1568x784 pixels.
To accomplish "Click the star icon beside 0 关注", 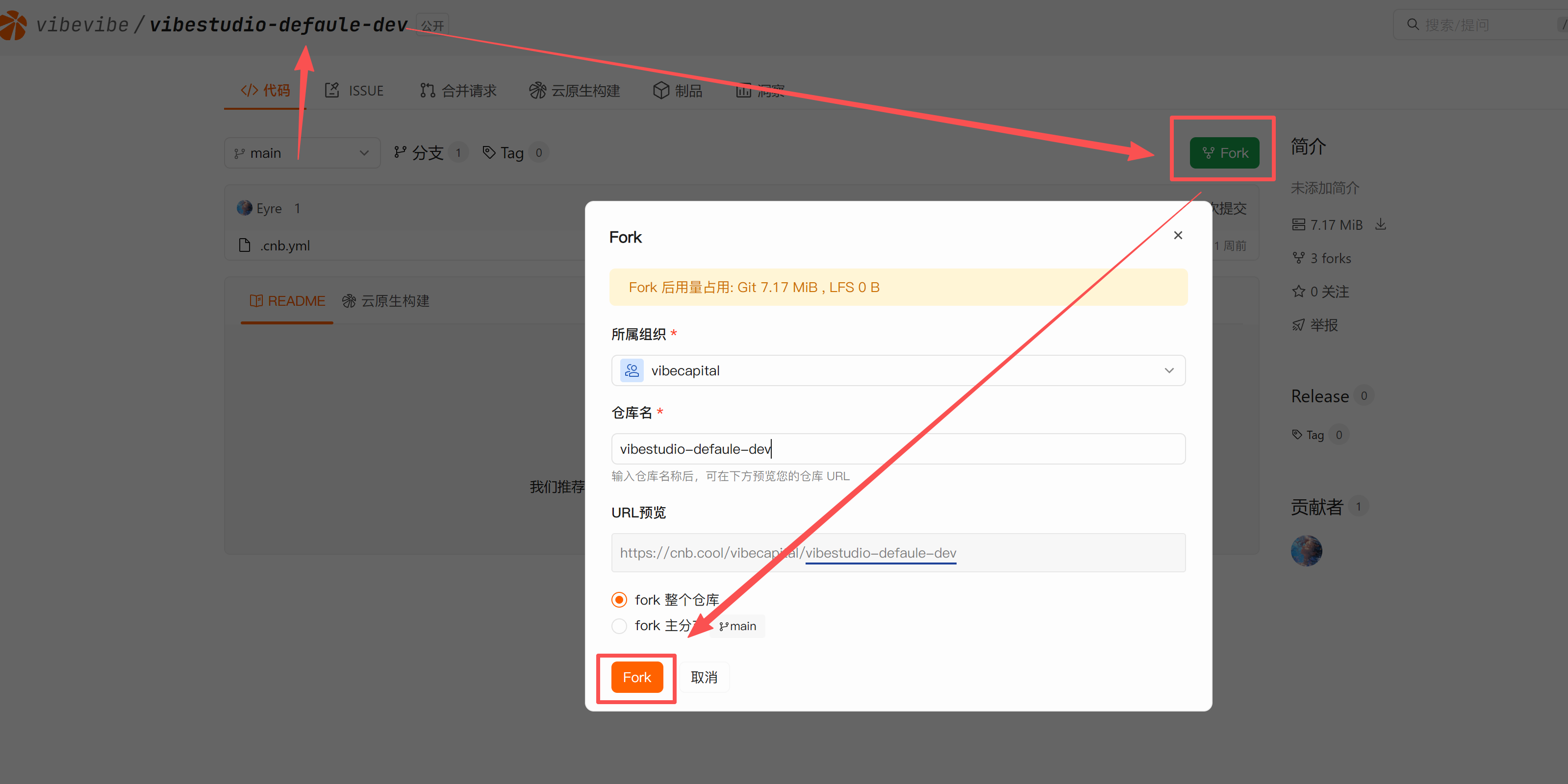I will click(1298, 292).
